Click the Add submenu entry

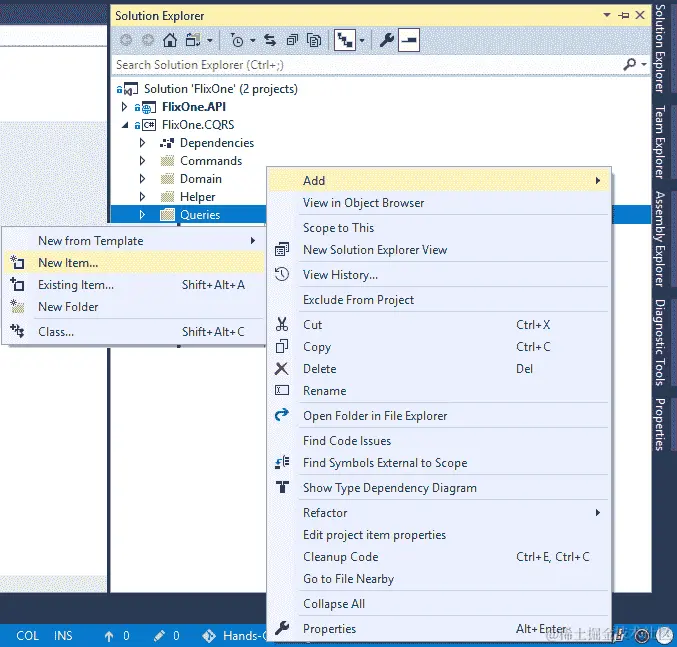pos(439,180)
